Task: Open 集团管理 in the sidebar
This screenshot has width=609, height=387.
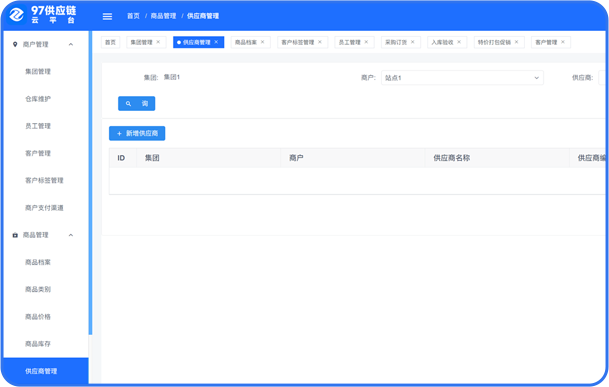Action: pos(38,71)
